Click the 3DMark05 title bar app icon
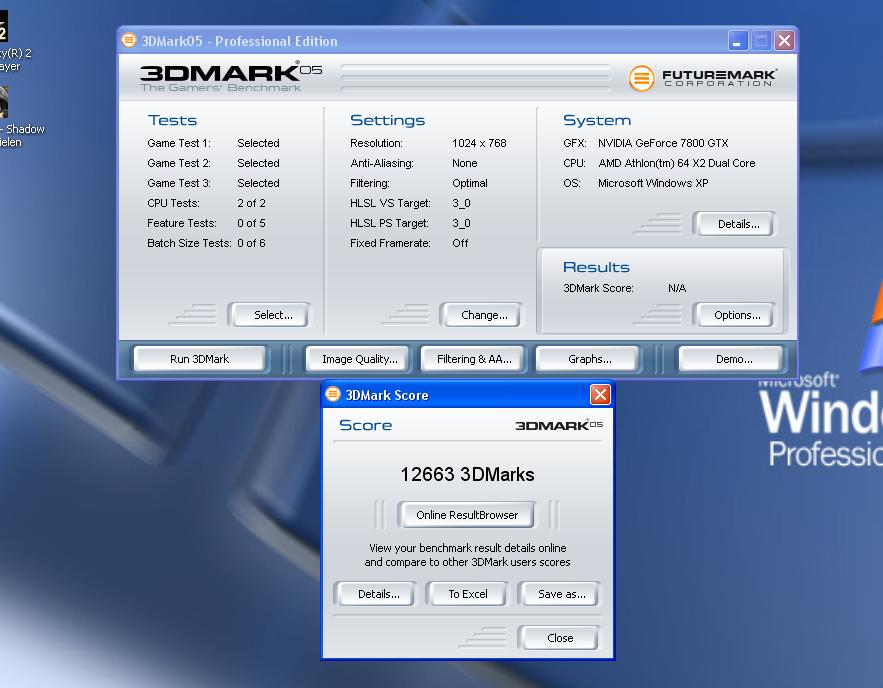 tap(129, 40)
